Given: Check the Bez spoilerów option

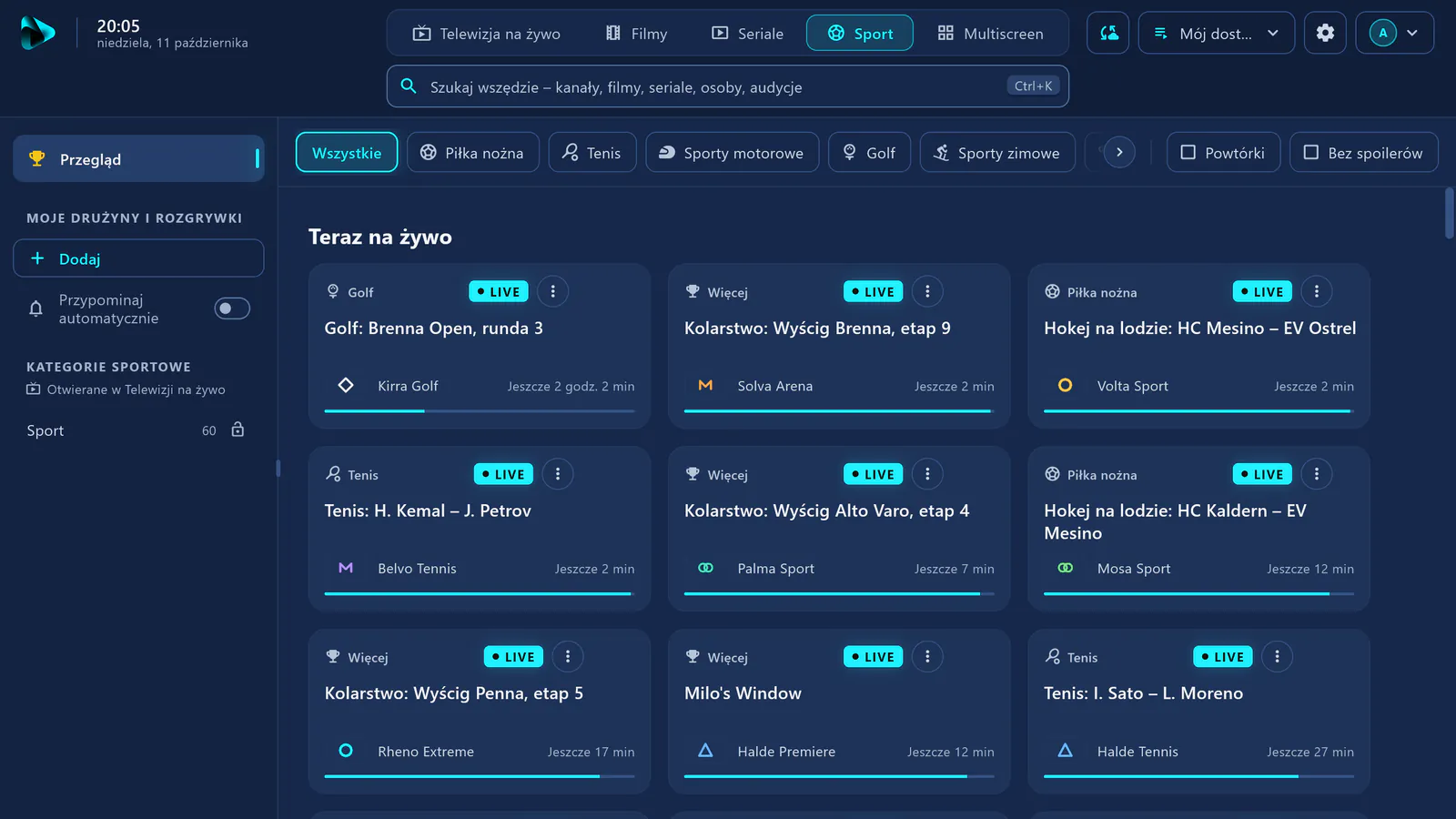Looking at the screenshot, I should [x=1363, y=153].
